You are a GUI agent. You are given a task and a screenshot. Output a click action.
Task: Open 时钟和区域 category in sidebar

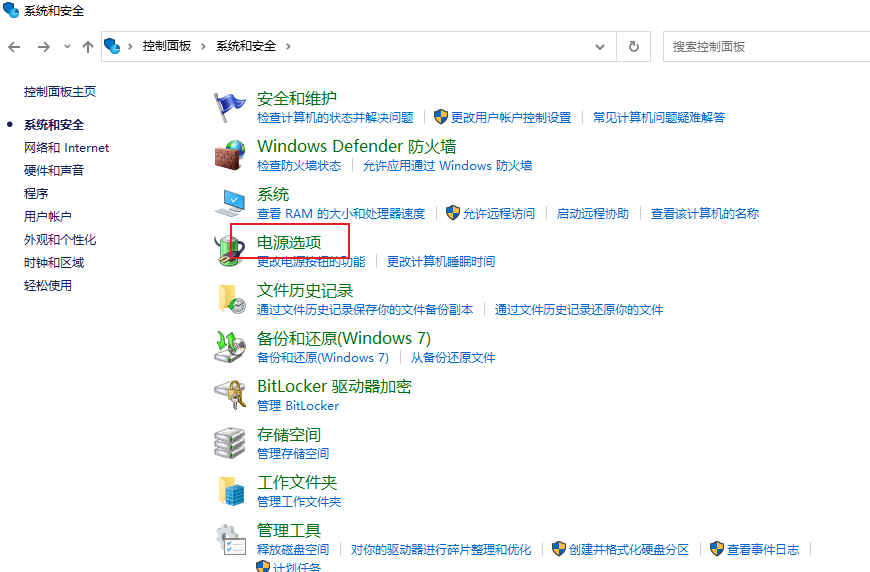tap(54, 262)
